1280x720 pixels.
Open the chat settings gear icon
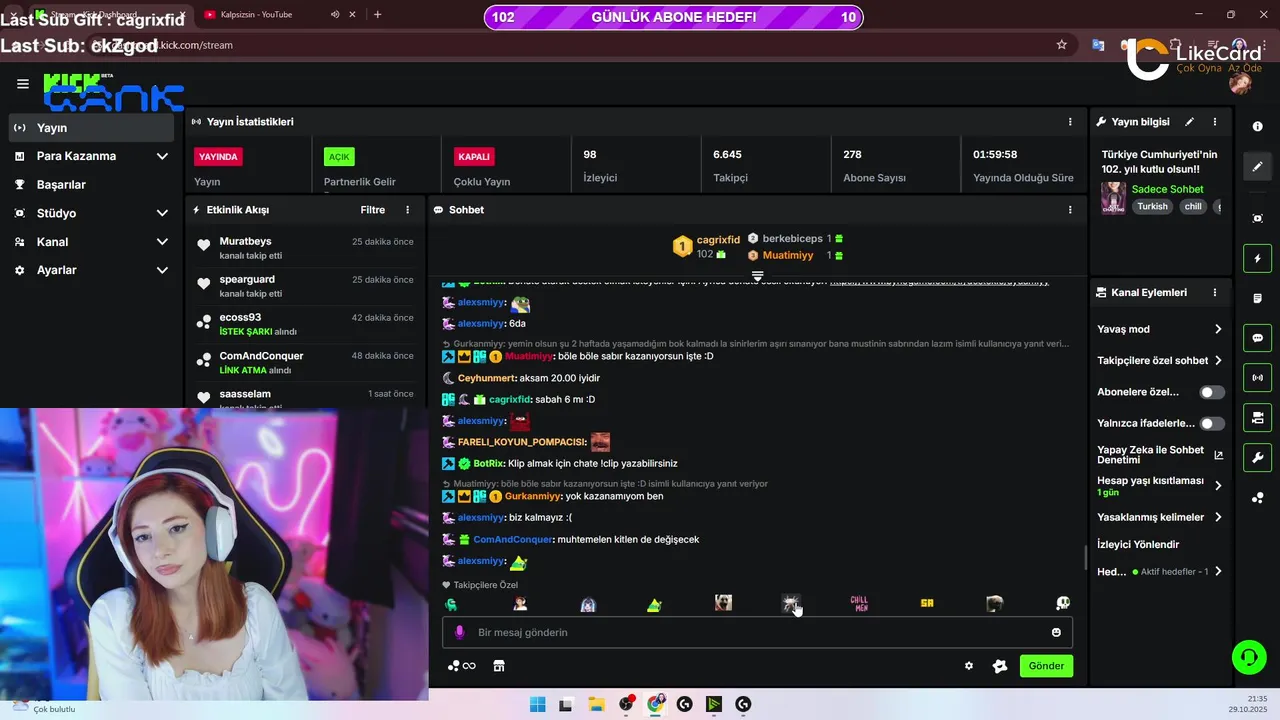pos(968,666)
